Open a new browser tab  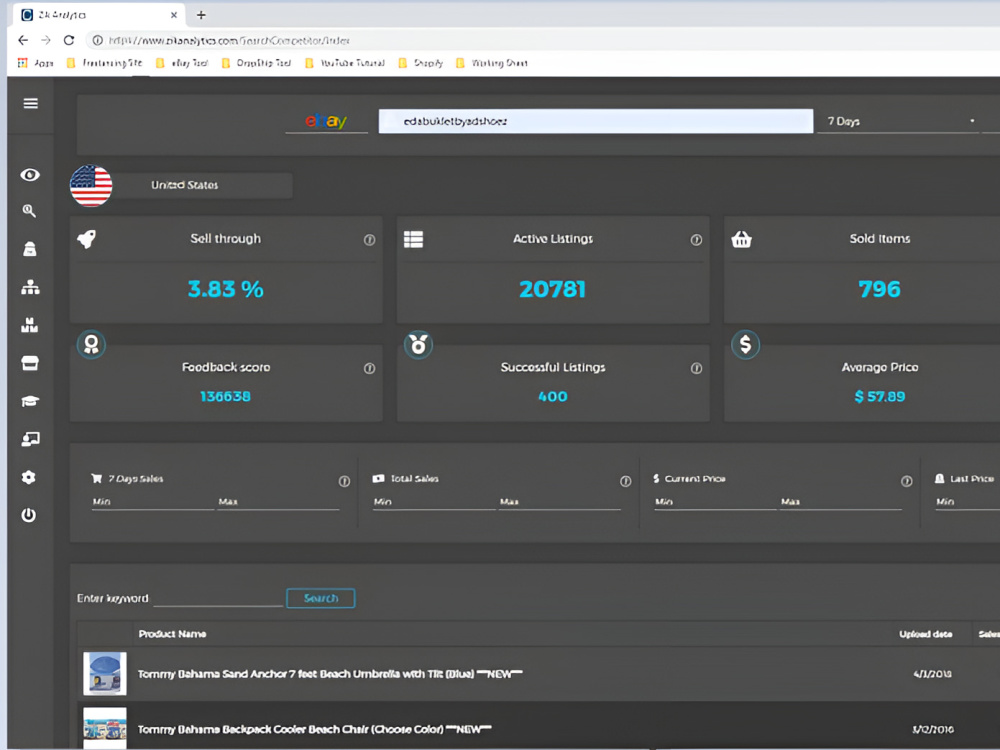point(201,15)
